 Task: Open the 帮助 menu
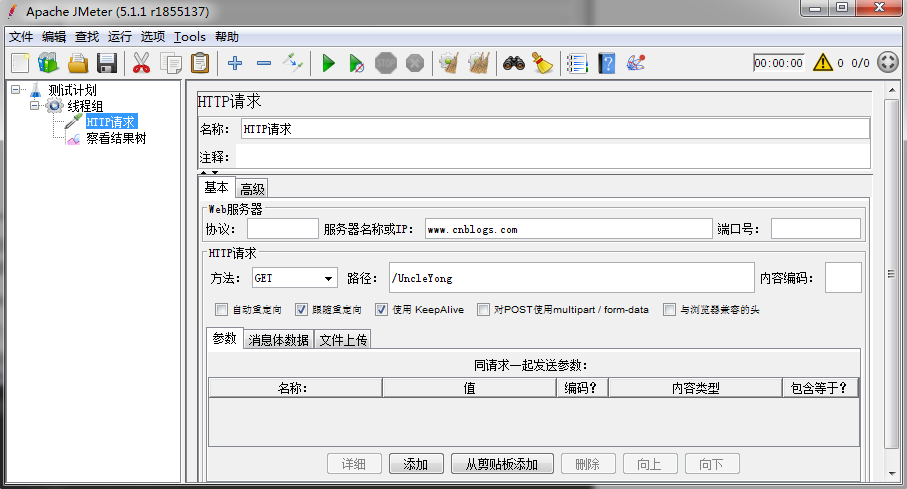pyautogui.click(x=227, y=36)
